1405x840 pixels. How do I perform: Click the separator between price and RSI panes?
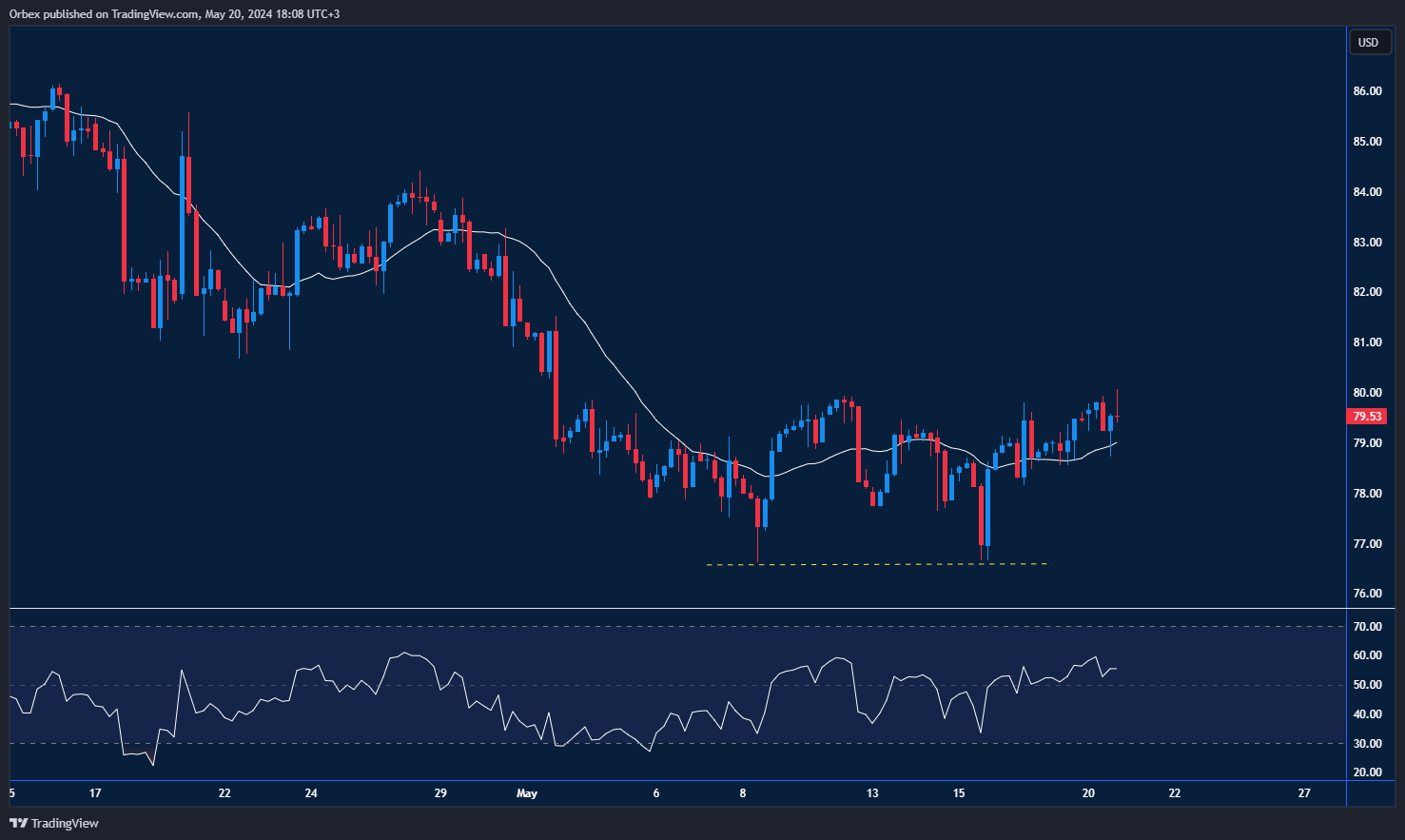(x=666, y=608)
